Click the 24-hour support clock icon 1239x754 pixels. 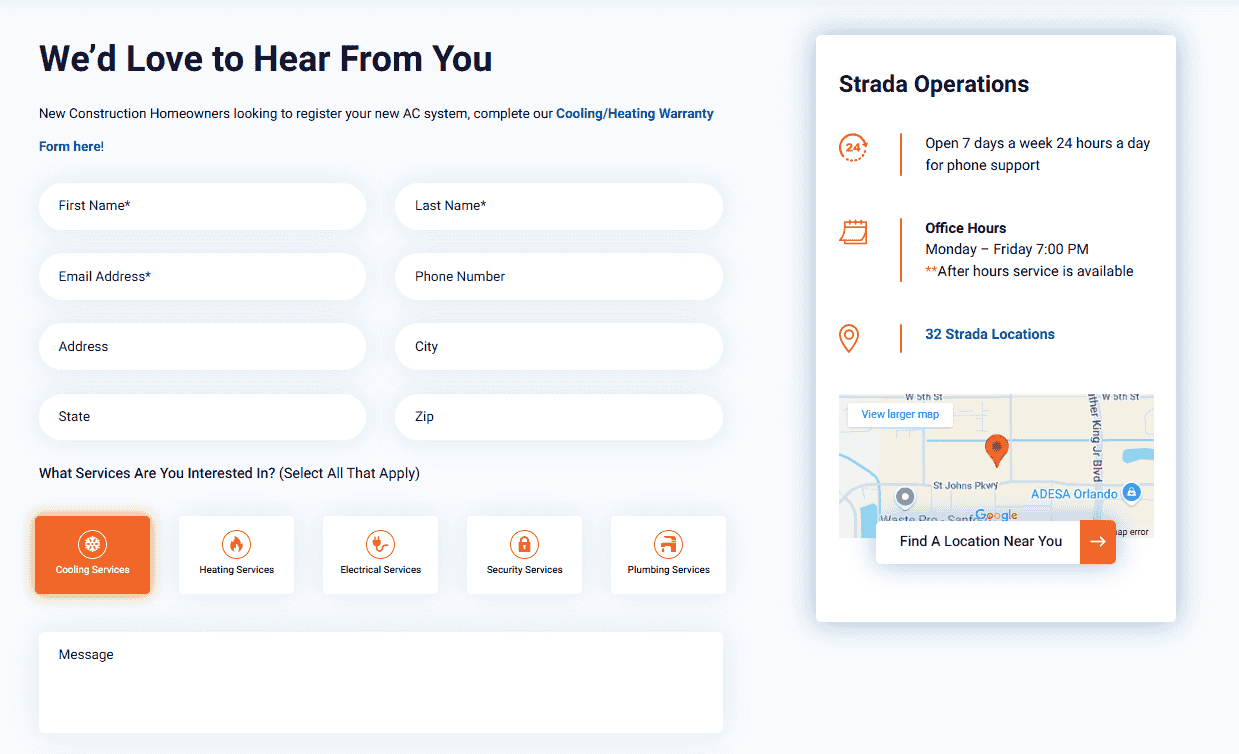[853, 147]
